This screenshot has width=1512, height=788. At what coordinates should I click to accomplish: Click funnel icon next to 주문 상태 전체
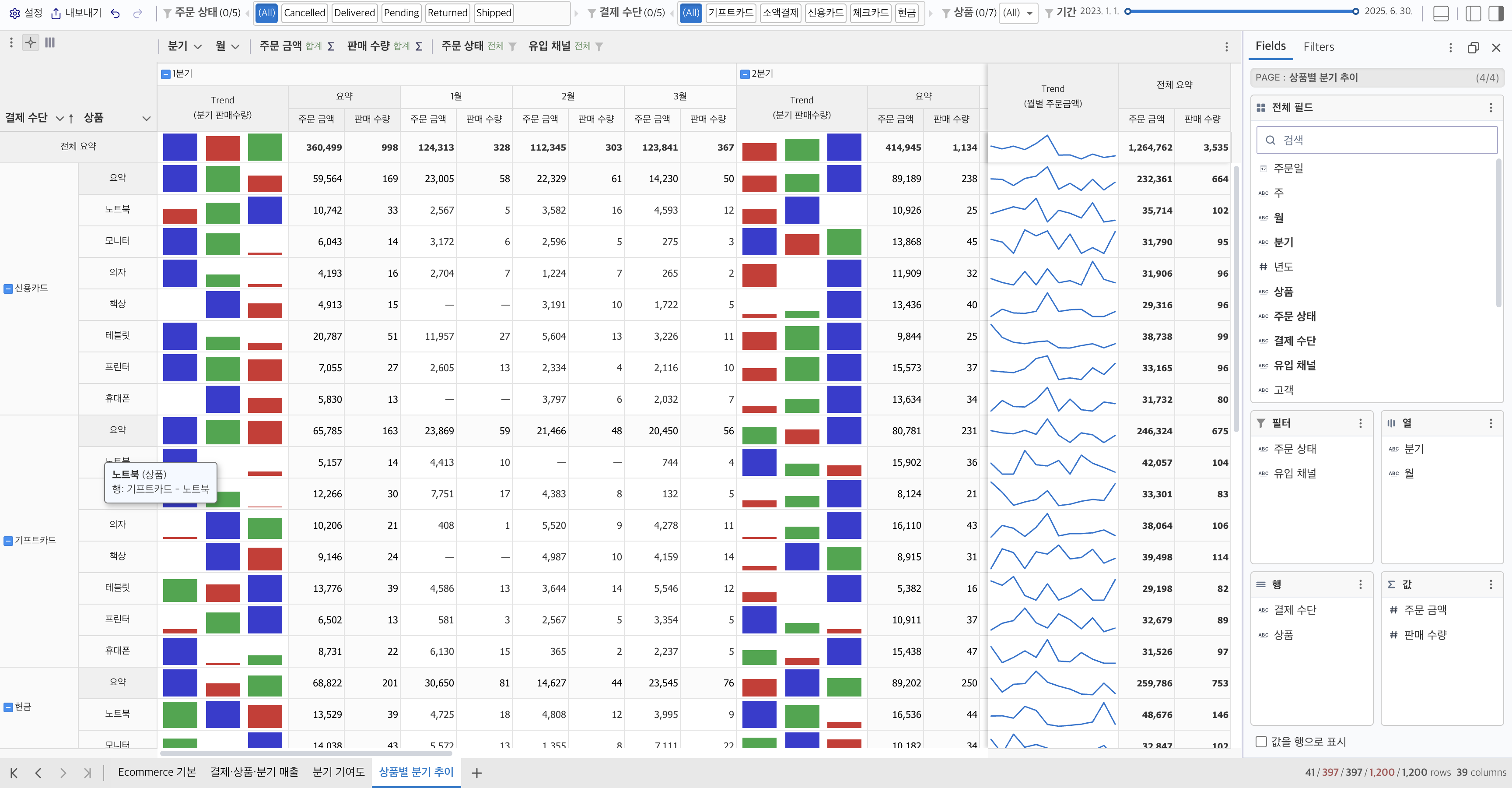512,46
